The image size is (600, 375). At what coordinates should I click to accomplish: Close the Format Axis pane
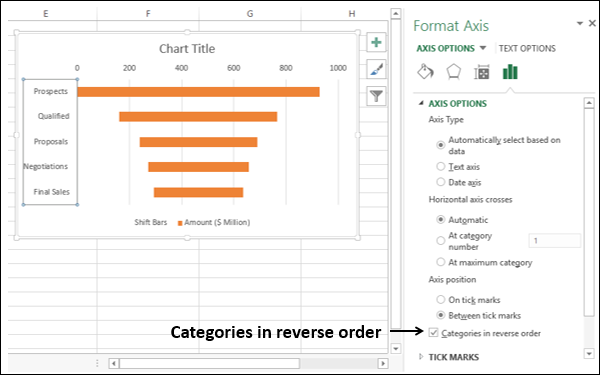coord(592,23)
